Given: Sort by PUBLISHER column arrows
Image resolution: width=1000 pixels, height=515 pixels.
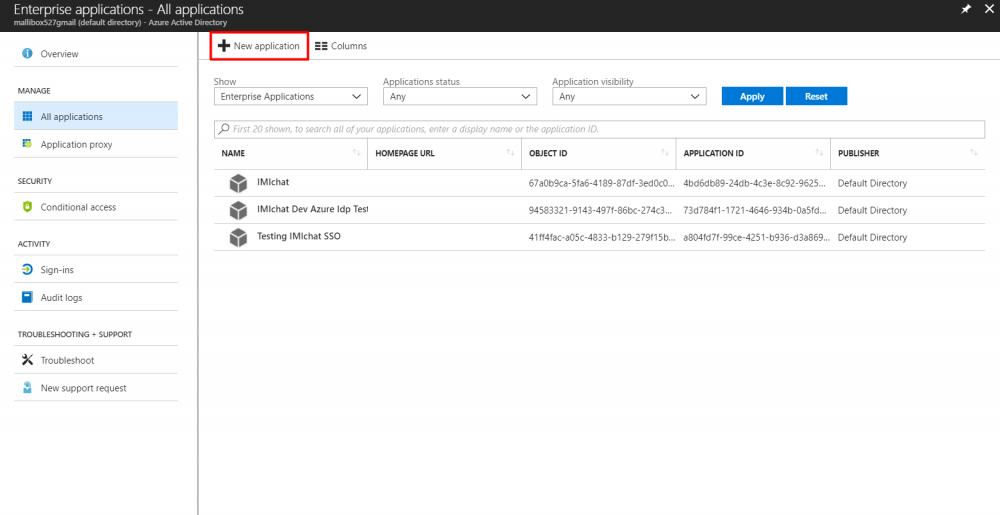Looking at the screenshot, I should 973,153.
